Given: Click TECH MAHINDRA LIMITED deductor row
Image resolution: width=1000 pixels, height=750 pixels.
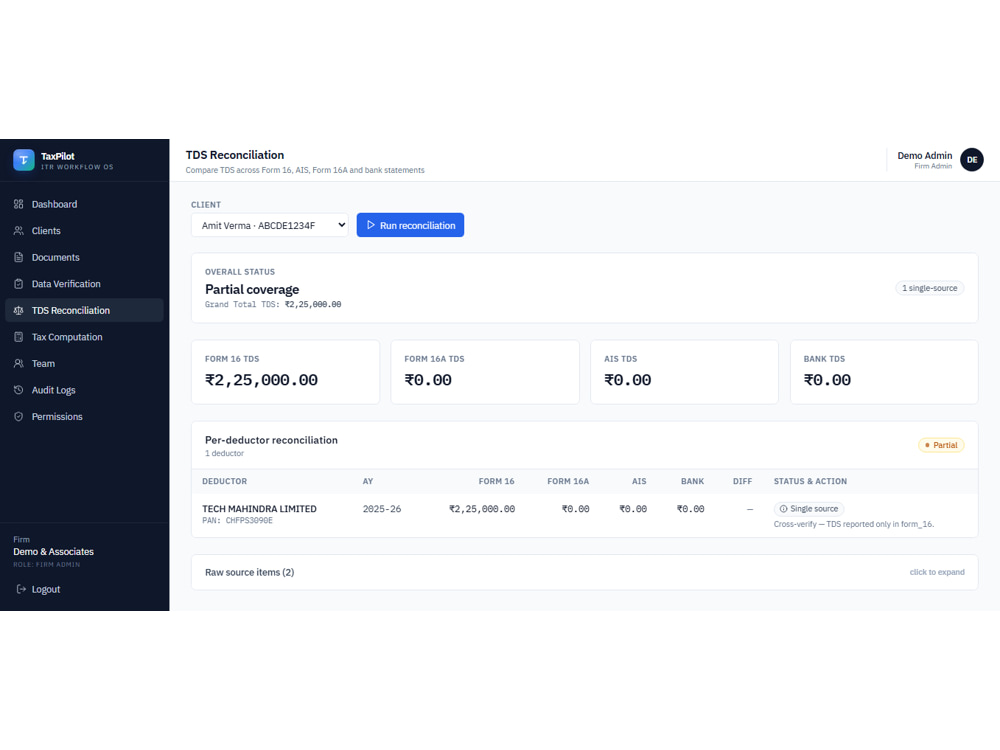Looking at the screenshot, I should [x=584, y=515].
